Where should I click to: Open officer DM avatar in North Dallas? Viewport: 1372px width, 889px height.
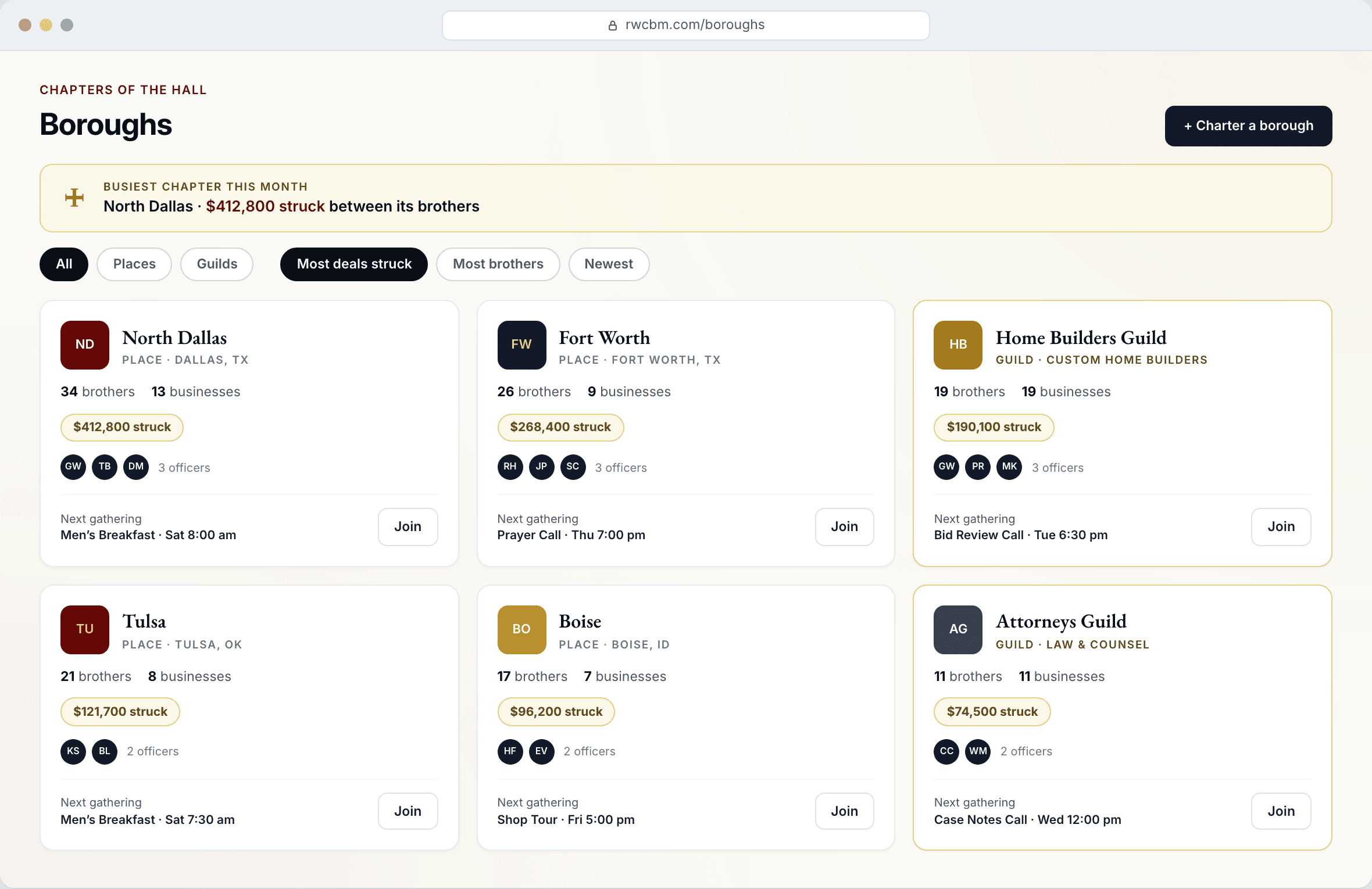pyautogui.click(x=136, y=467)
